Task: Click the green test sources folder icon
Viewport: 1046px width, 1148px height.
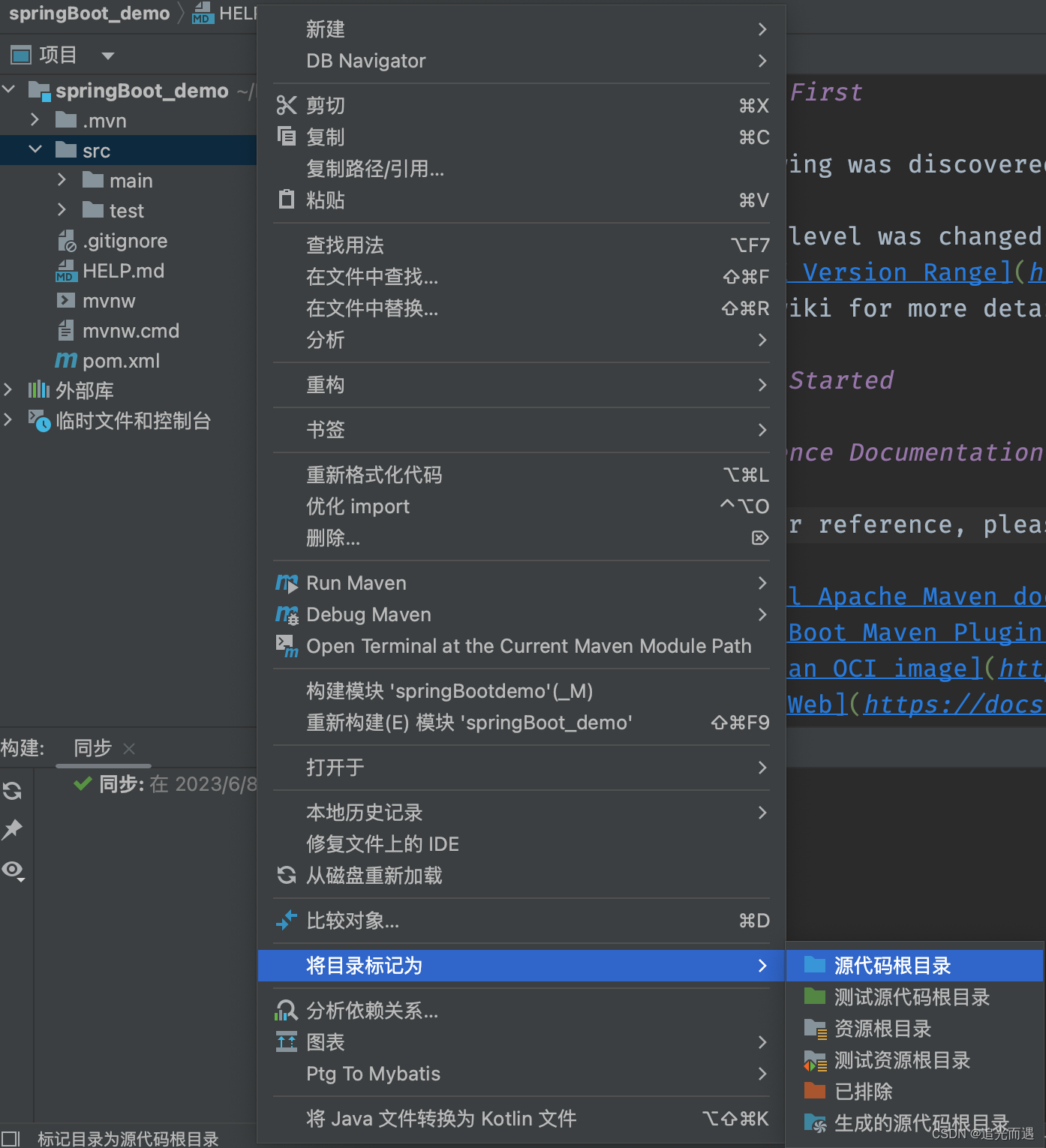Action: 815,996
